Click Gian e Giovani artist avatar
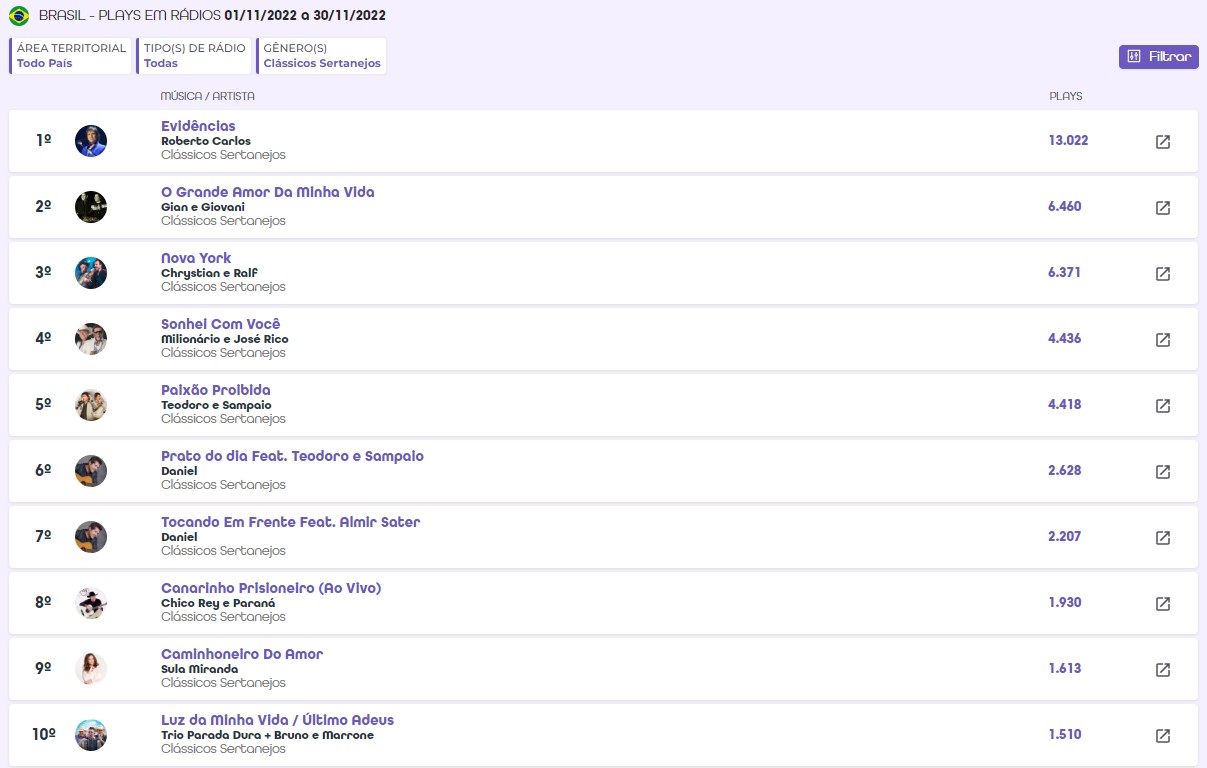The height and width of the screenshot is (768, 1207). pyautogui.click(x=91, y=207)
